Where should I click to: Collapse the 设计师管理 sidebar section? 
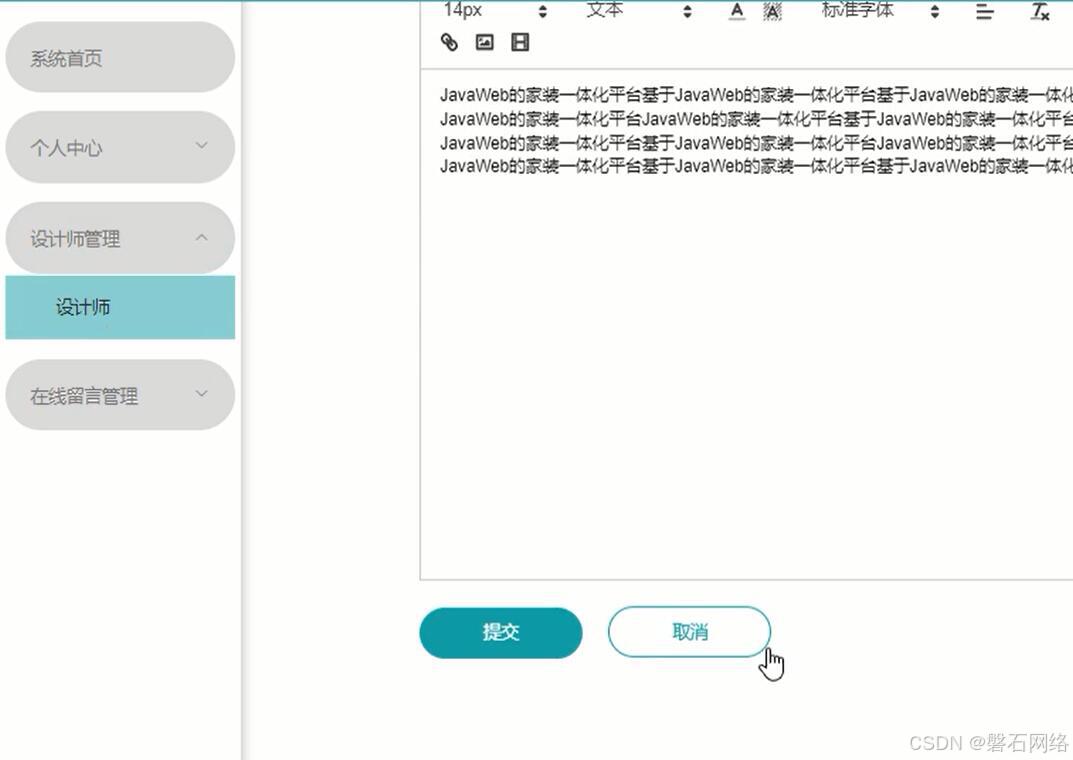click(x=120, y=238)
